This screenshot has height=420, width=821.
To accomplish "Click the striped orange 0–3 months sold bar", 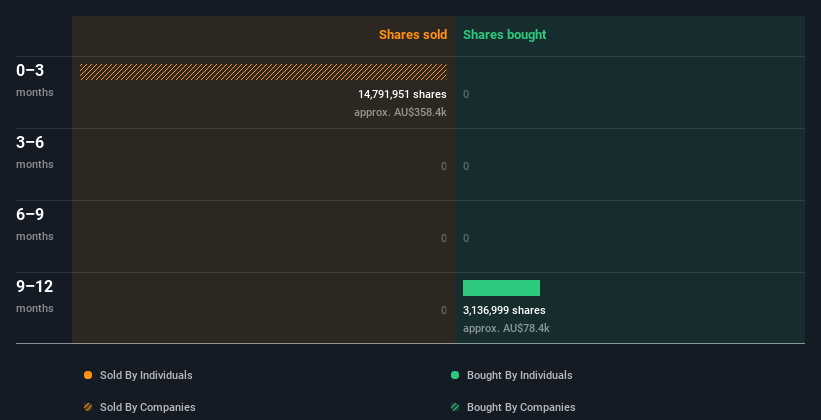I will [263, 72].
